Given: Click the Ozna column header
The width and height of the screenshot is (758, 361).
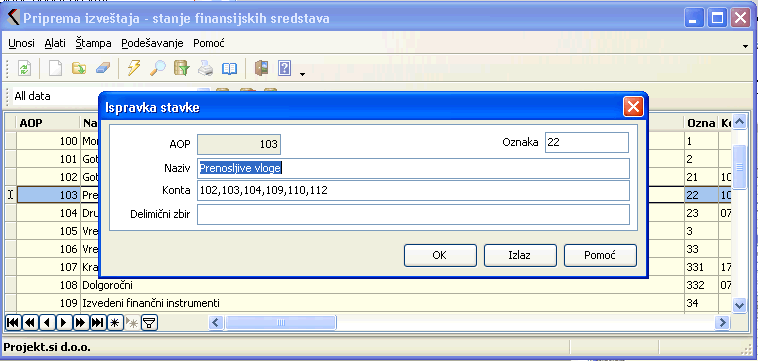Looking at the screenshot, I should pos(700,123).
